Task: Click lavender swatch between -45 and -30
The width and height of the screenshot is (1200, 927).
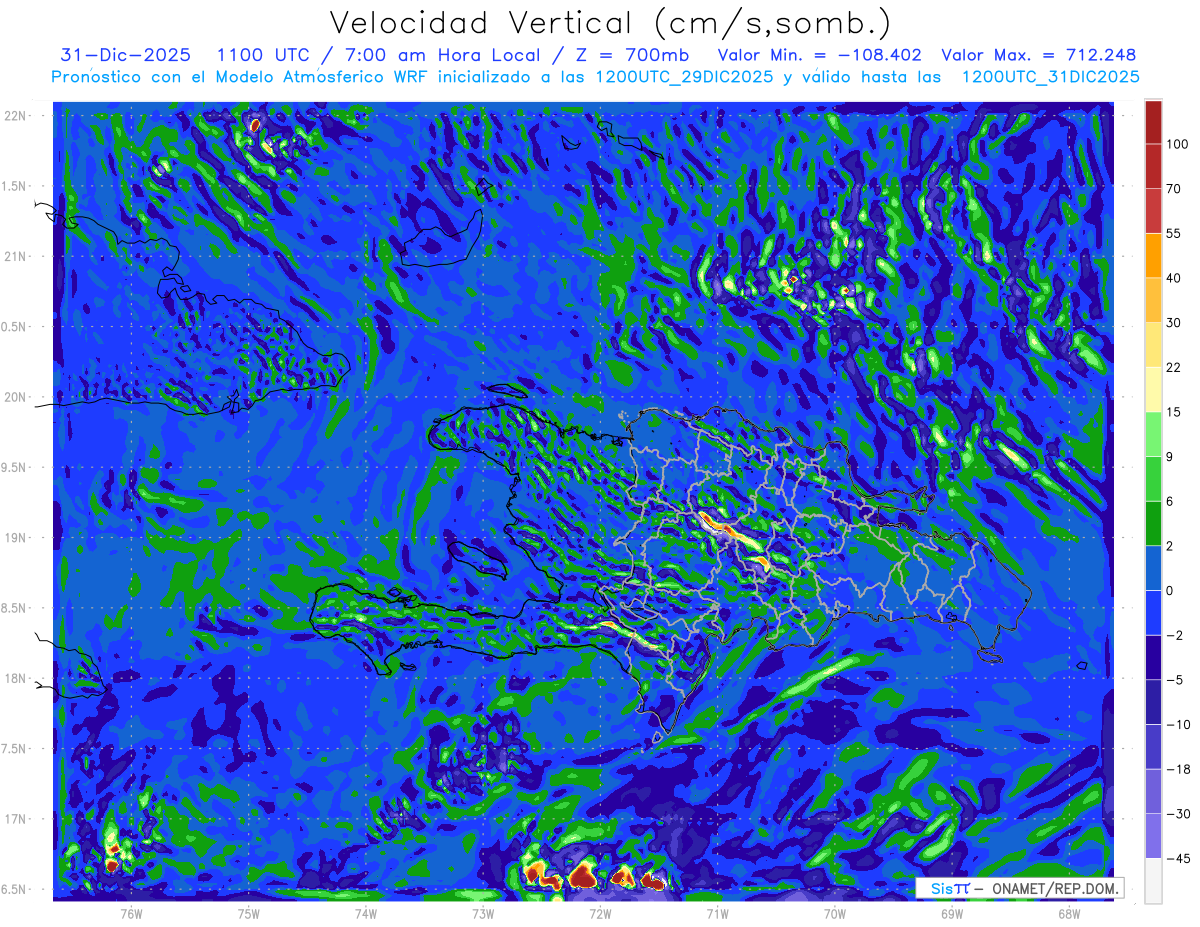Action: pyautogui.click(x=1153, y=837)
